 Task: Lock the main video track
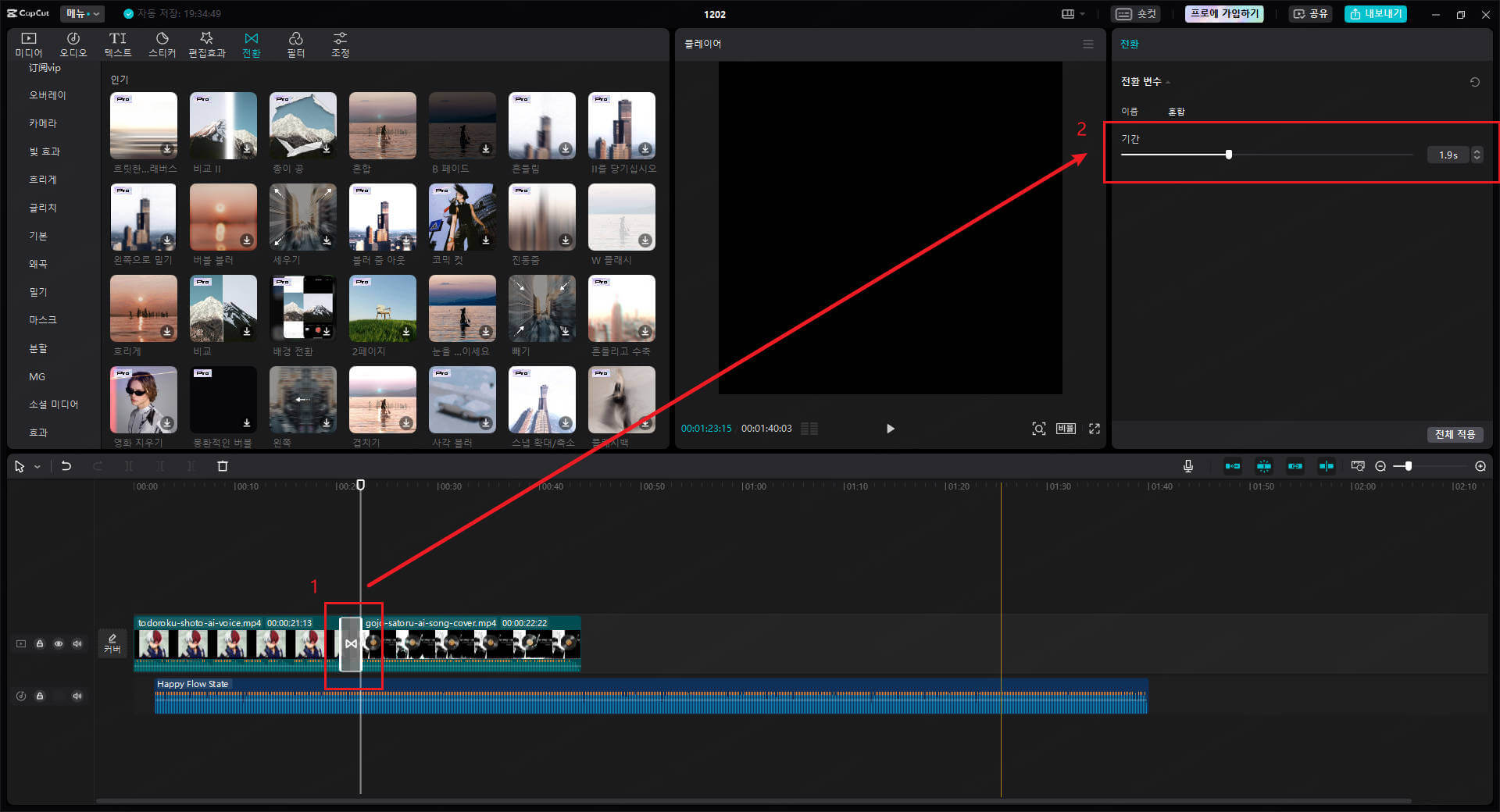pyautogui.click(x=40, y=644)
